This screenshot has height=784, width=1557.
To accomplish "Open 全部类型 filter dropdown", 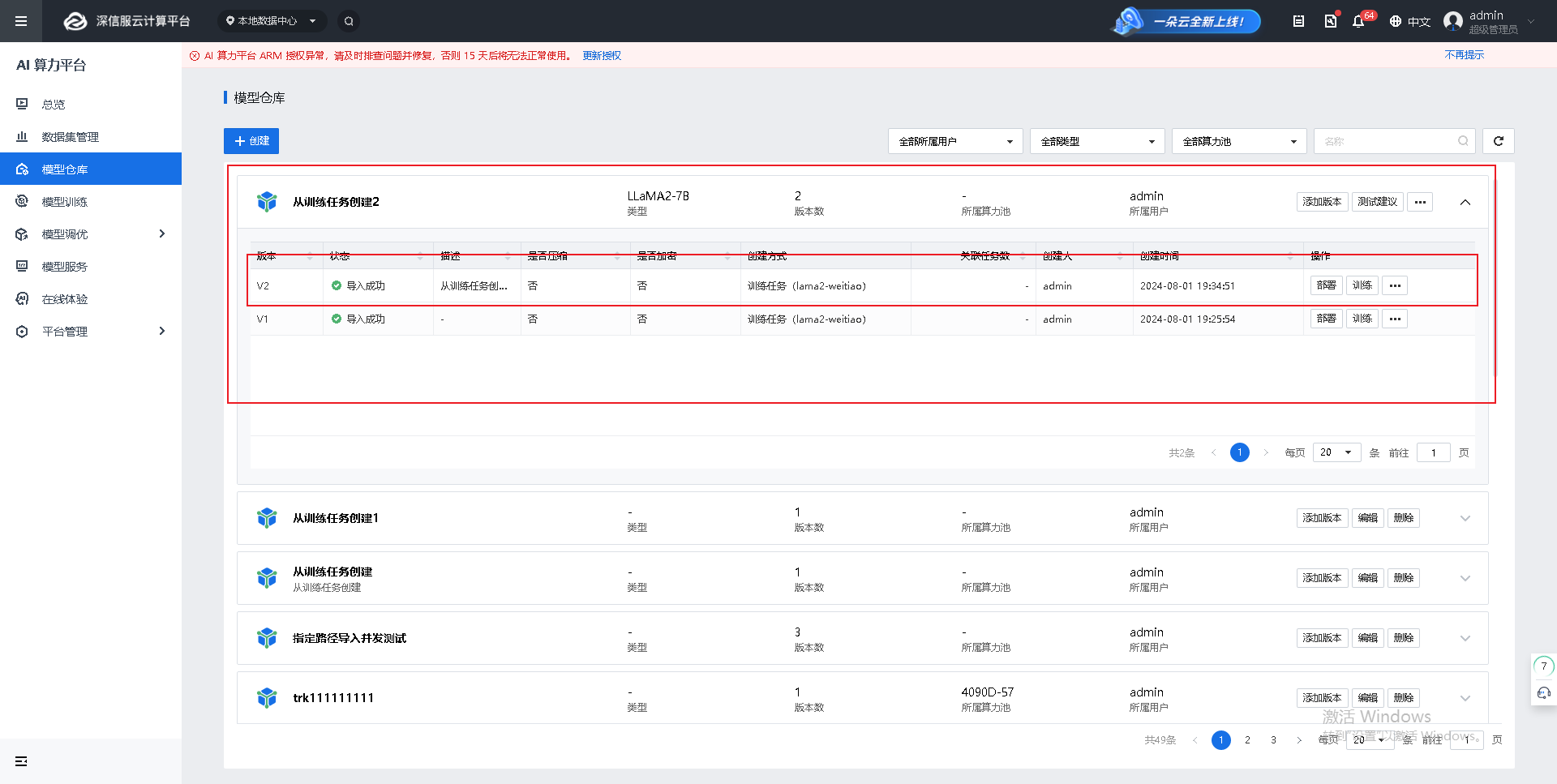I will point(1097,141).
